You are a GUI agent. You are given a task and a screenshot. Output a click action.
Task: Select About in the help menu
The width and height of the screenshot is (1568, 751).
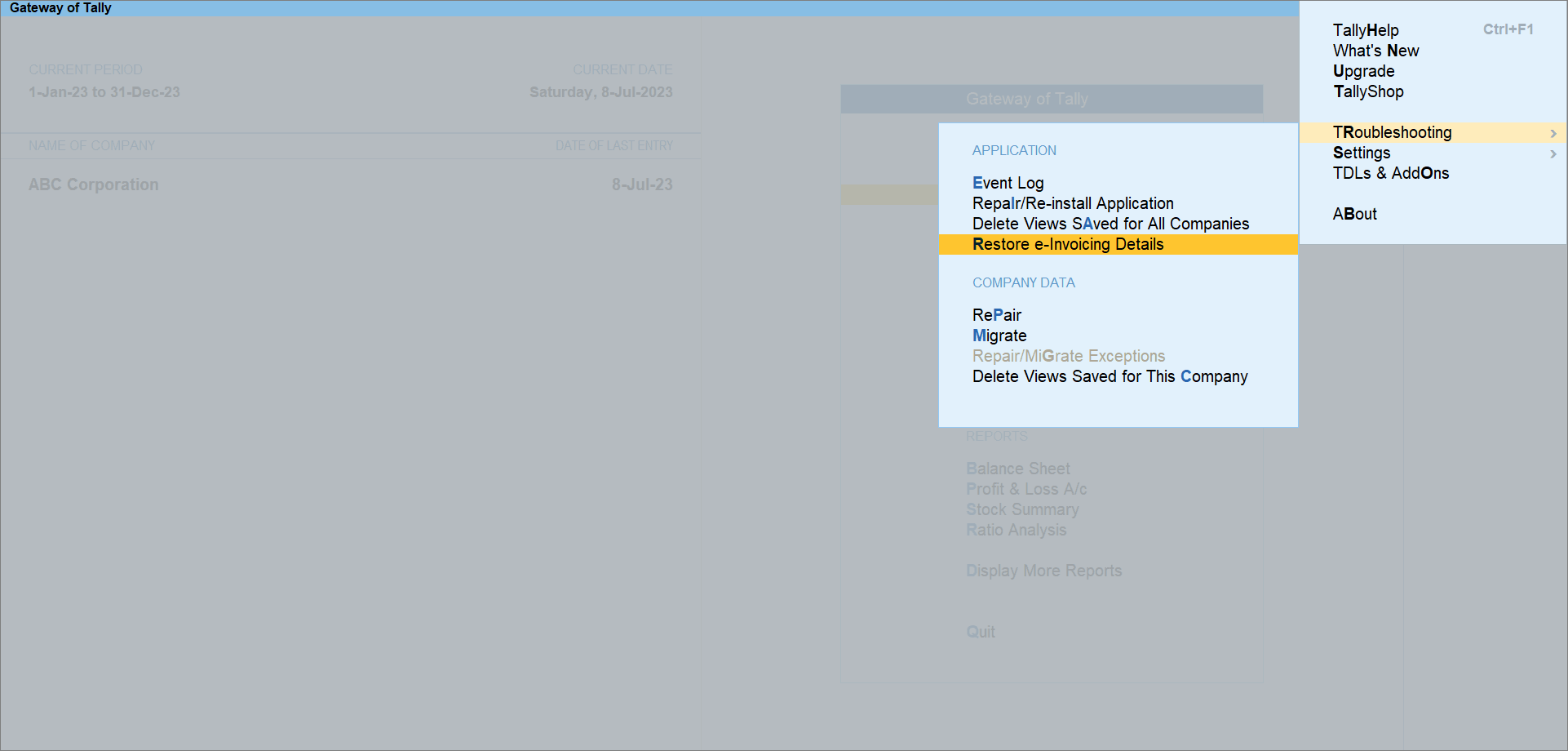1354,214
